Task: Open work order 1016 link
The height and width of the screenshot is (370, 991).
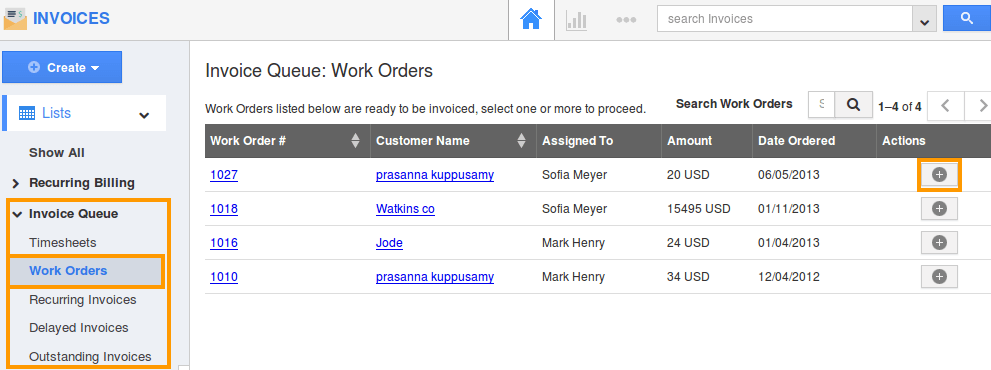Action: [x=224, y=243]
